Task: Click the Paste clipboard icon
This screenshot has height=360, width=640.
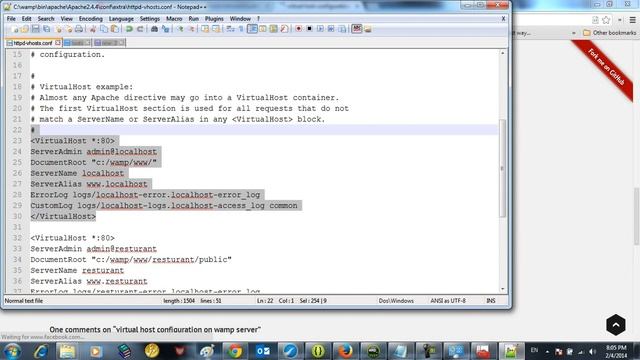Action: (x=115, y=29)
